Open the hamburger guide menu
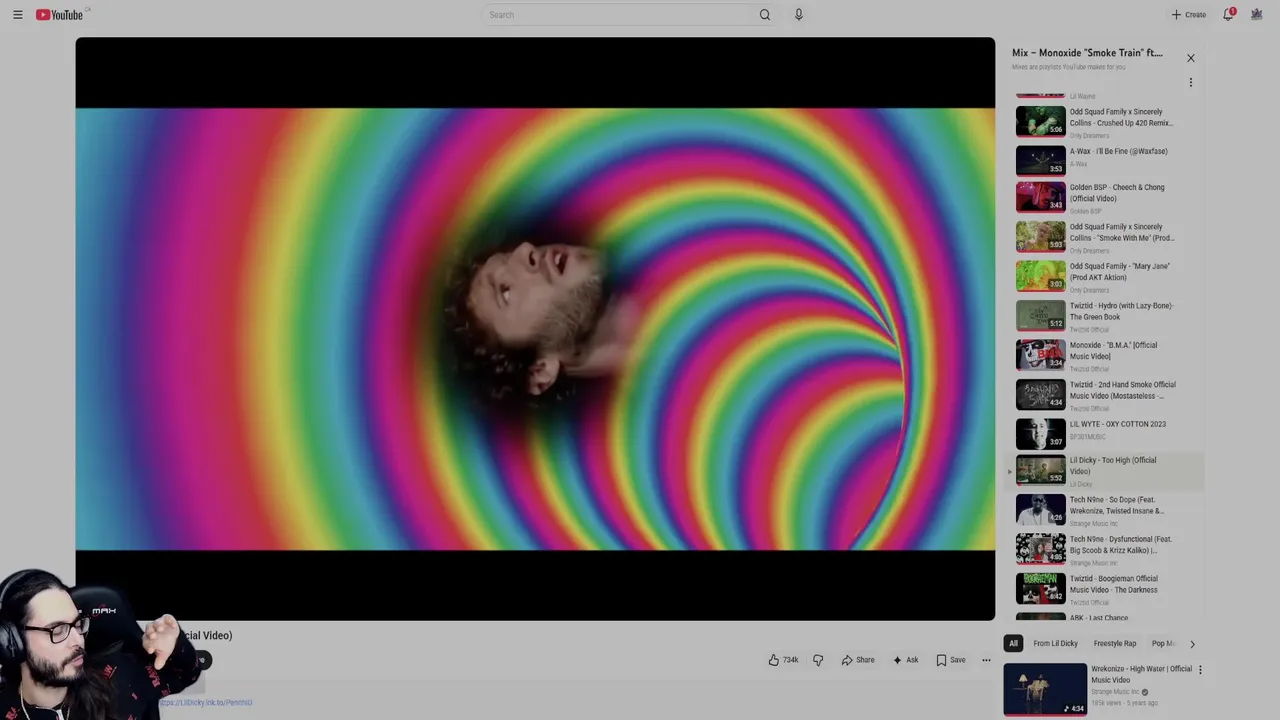 point(17,15)
